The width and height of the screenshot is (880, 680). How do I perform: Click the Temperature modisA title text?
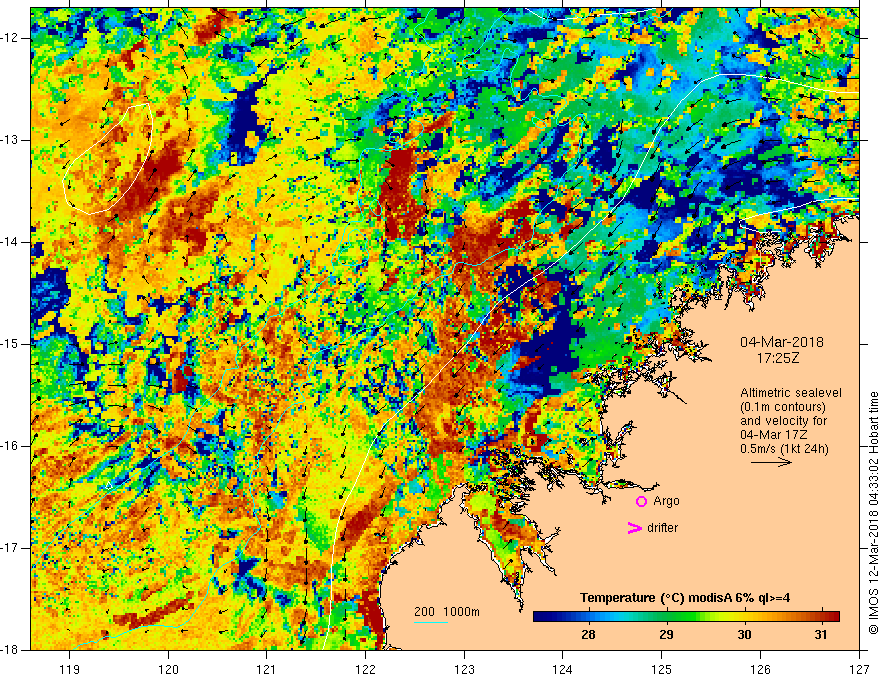click(x=685, y=598)
